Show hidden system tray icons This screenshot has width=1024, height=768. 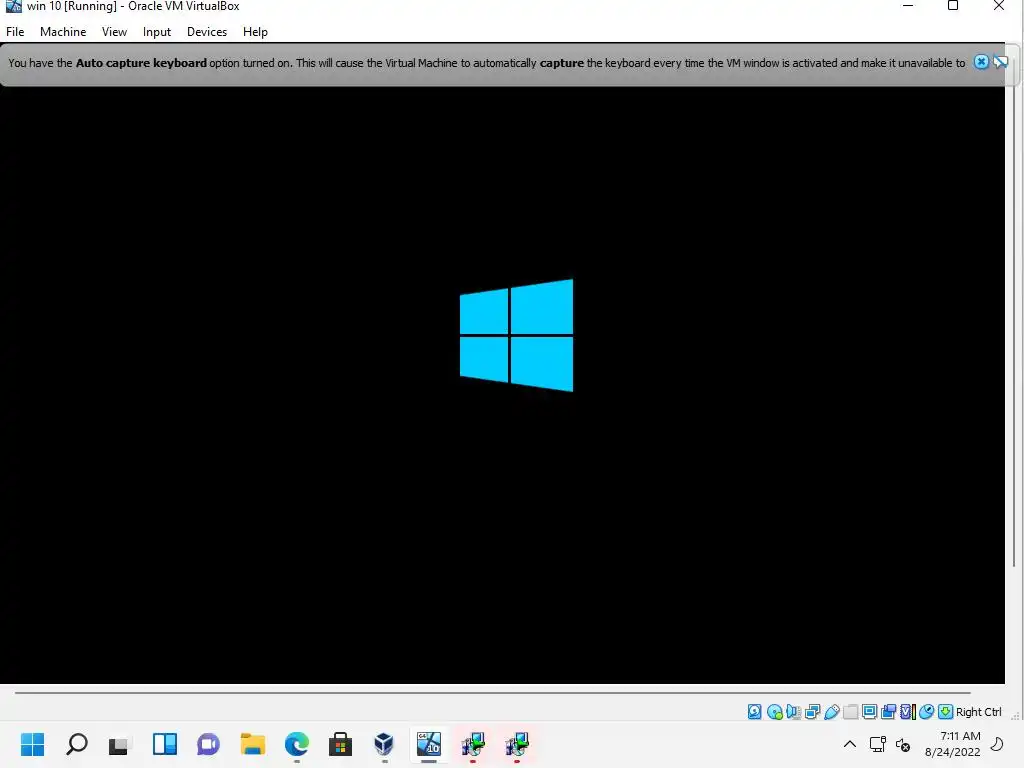click(850, 744)
